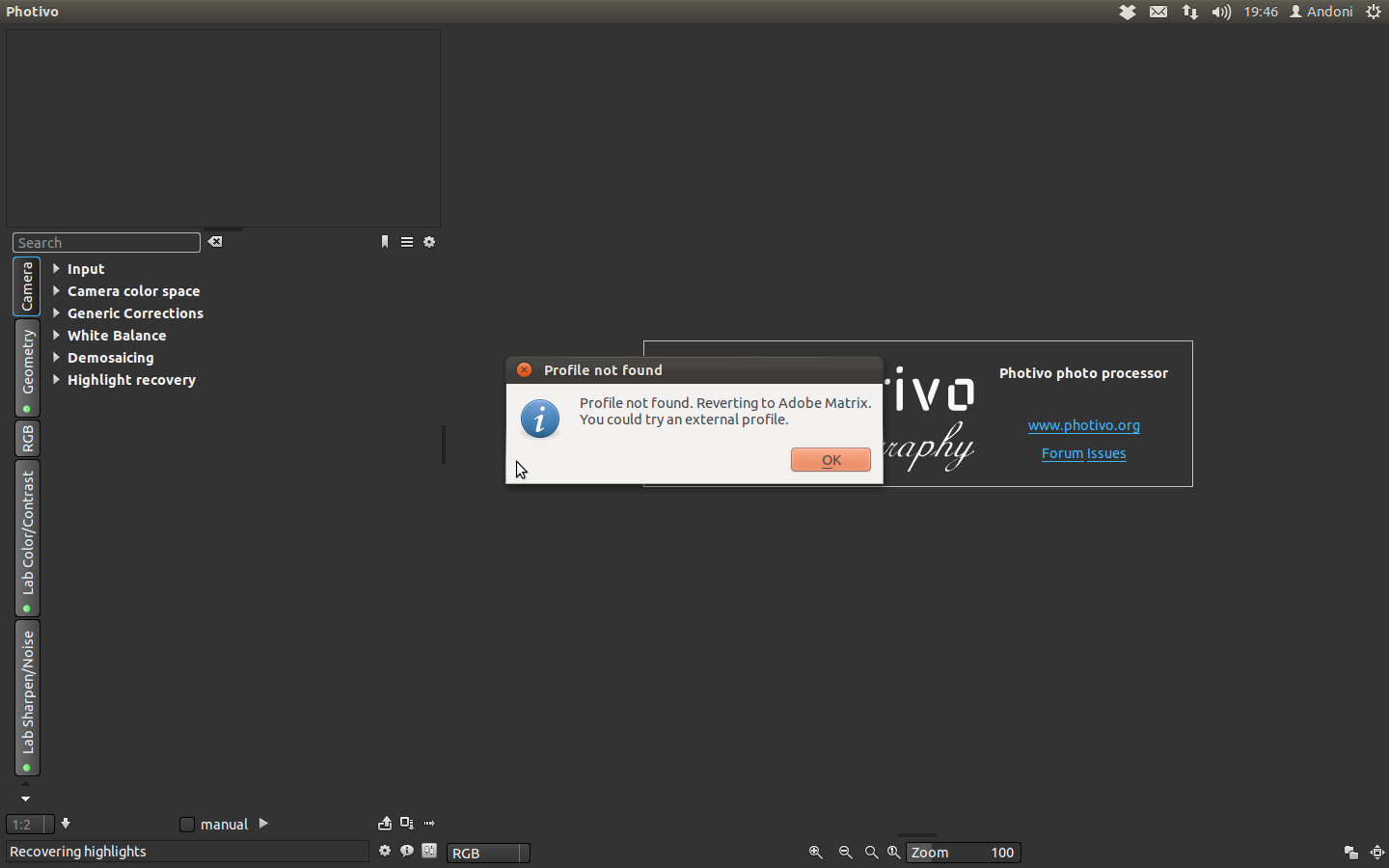Screen dimensions: 1389x868
Task: Click the overlapping squares icon at bottom right
Action: coord(1351,853)
